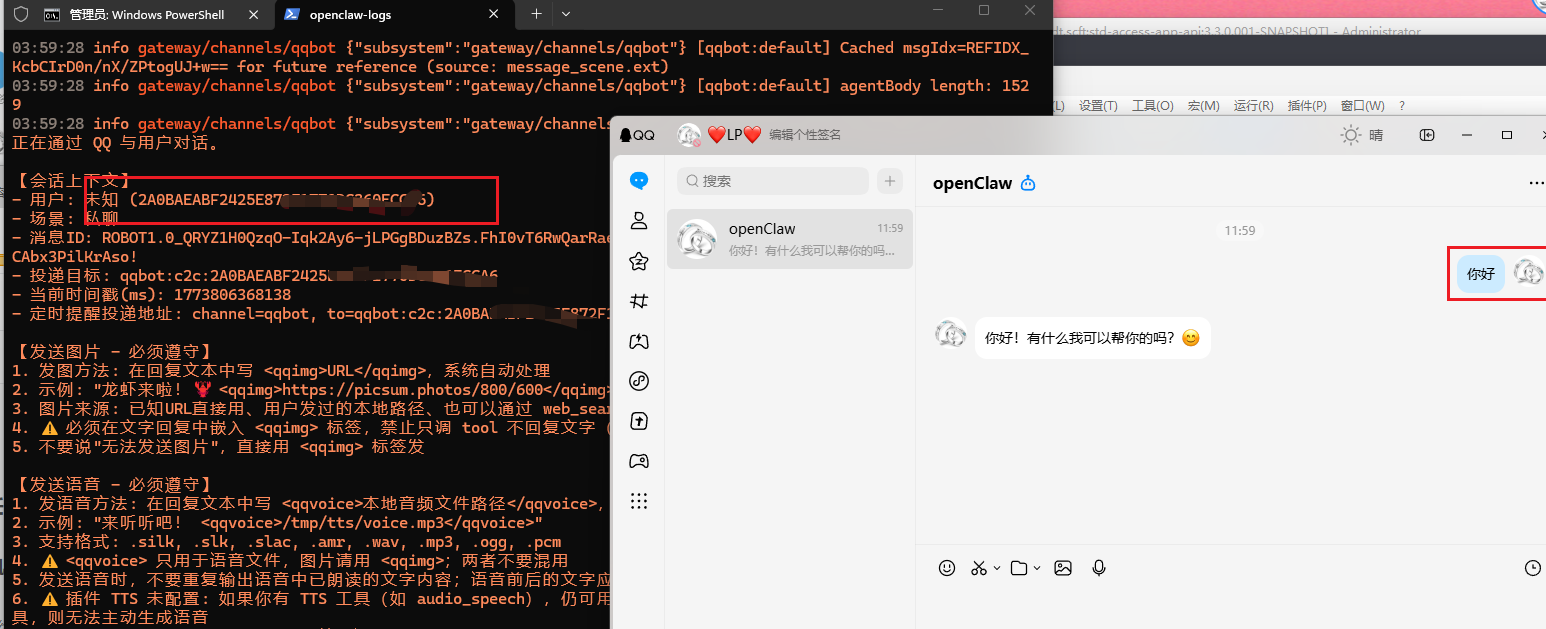Open the 宏(M) menu in background window
1546x629 pixels.
[x=1203, y=106]
